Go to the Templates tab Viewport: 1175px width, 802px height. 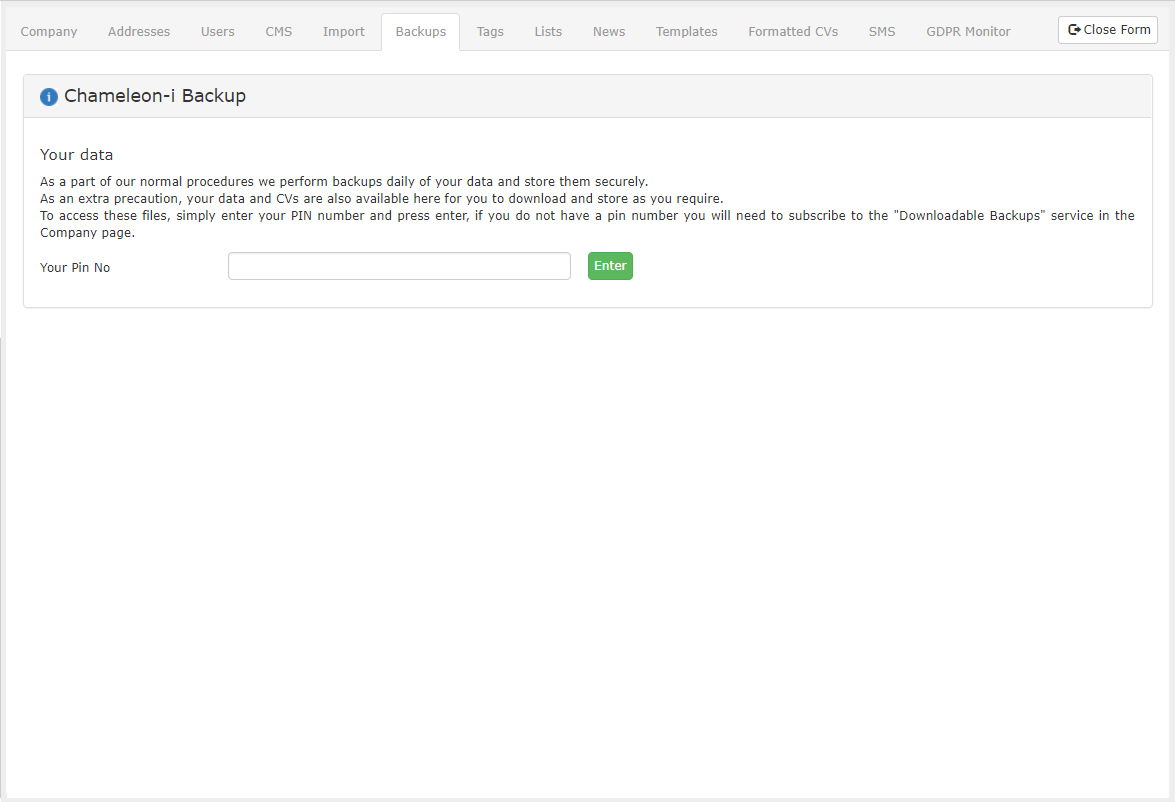pyautogui.click(x=686, y=31)
